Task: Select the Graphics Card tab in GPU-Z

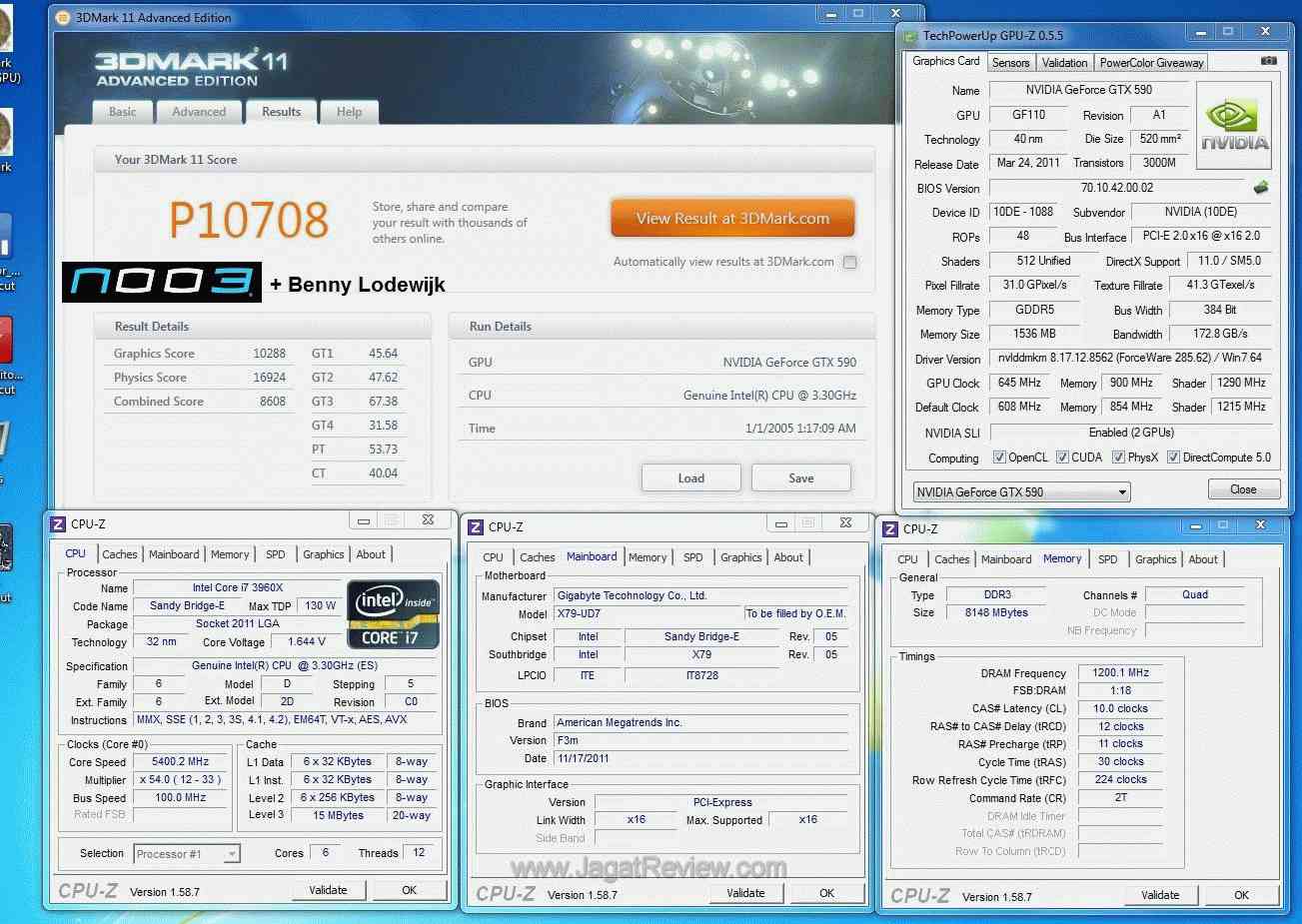Action: point(946,61)
